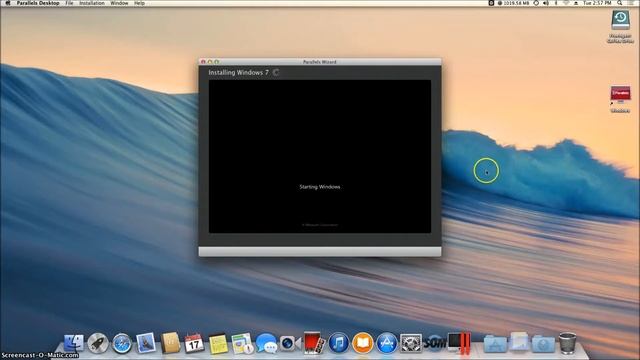This screenshot has width=640, height=360.
Task: Open the brown Contacts book in Dock
Action: [170, 342]
